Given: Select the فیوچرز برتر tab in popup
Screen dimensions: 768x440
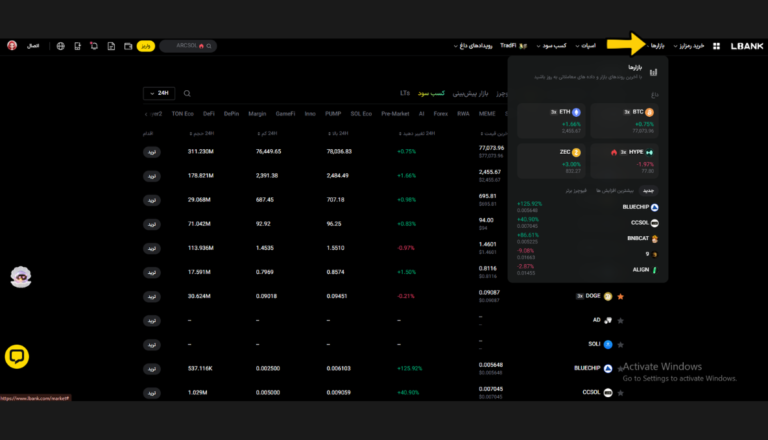Looking at the screenshot, I should tap(576, 191).
